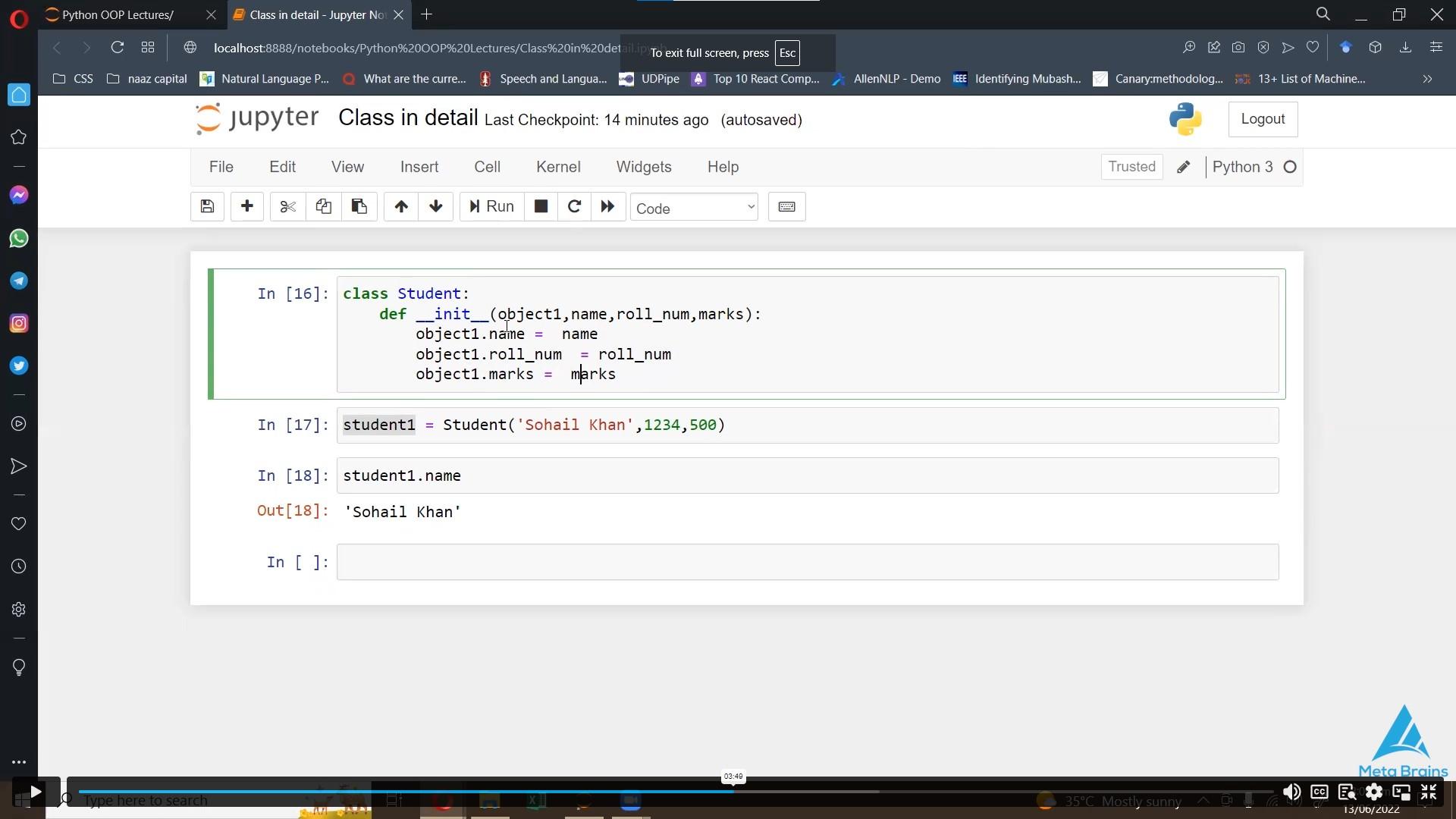This screenshot has height=819, width=1456.
Task: Play the video
Action: [35, 792]
